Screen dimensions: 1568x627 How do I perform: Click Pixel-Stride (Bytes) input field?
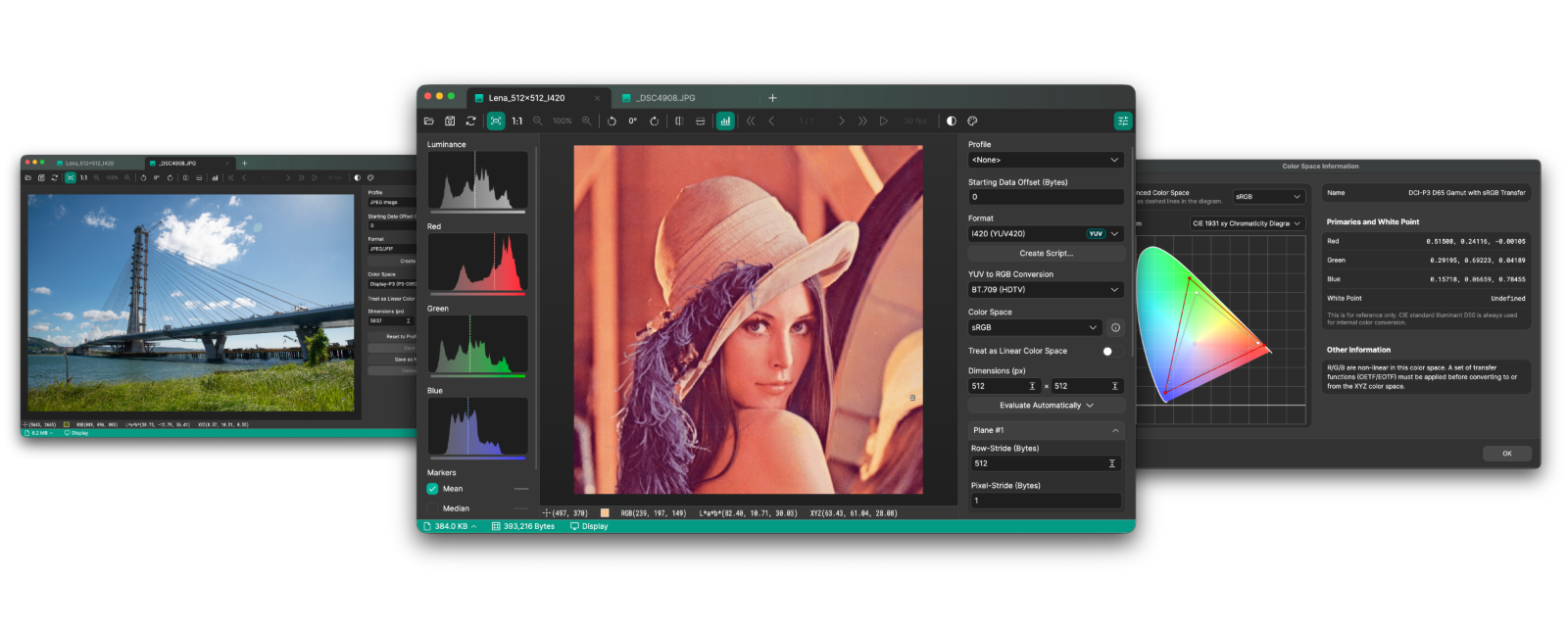[x=1046, y=501]
